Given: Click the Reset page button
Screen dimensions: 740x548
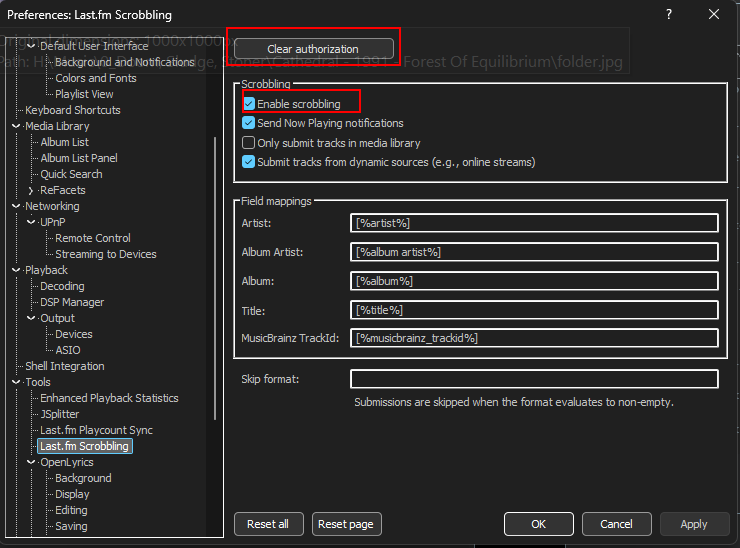Looking at the screenshot, I should (x=345, y=524).
